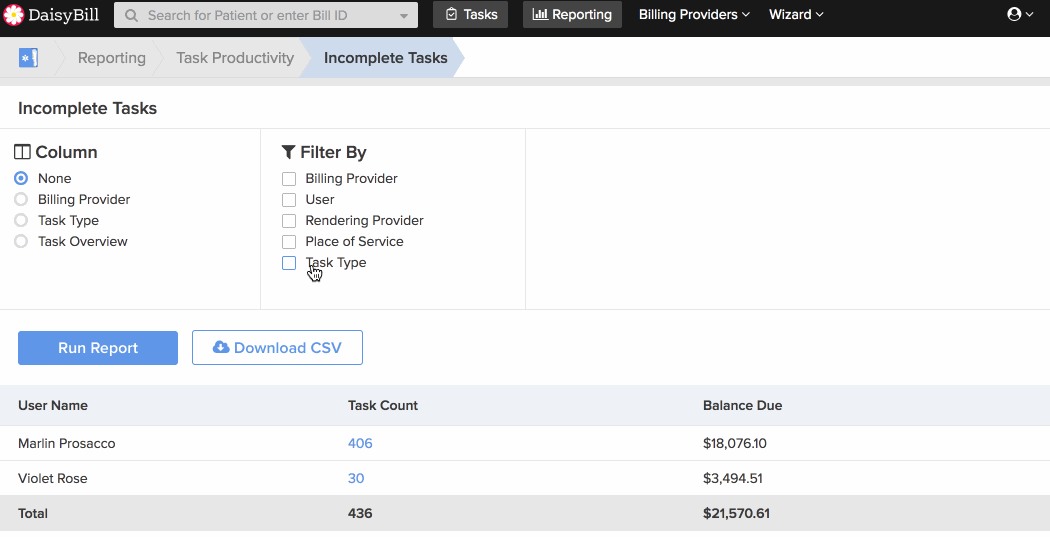Enable the Task Type filter checkbox
The image size is (1050, 537).
[x=289, y=263]
